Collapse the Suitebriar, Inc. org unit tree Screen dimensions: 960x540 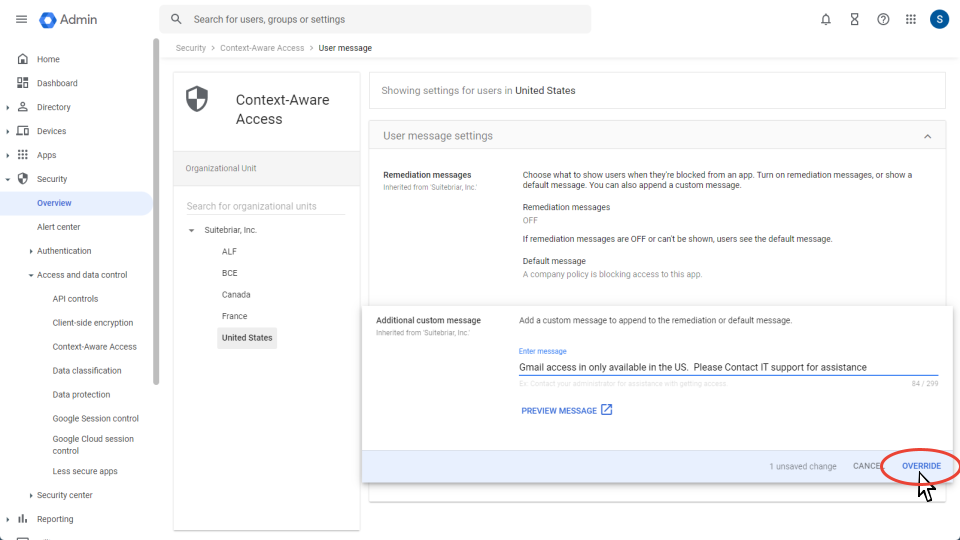click(191, 231)
